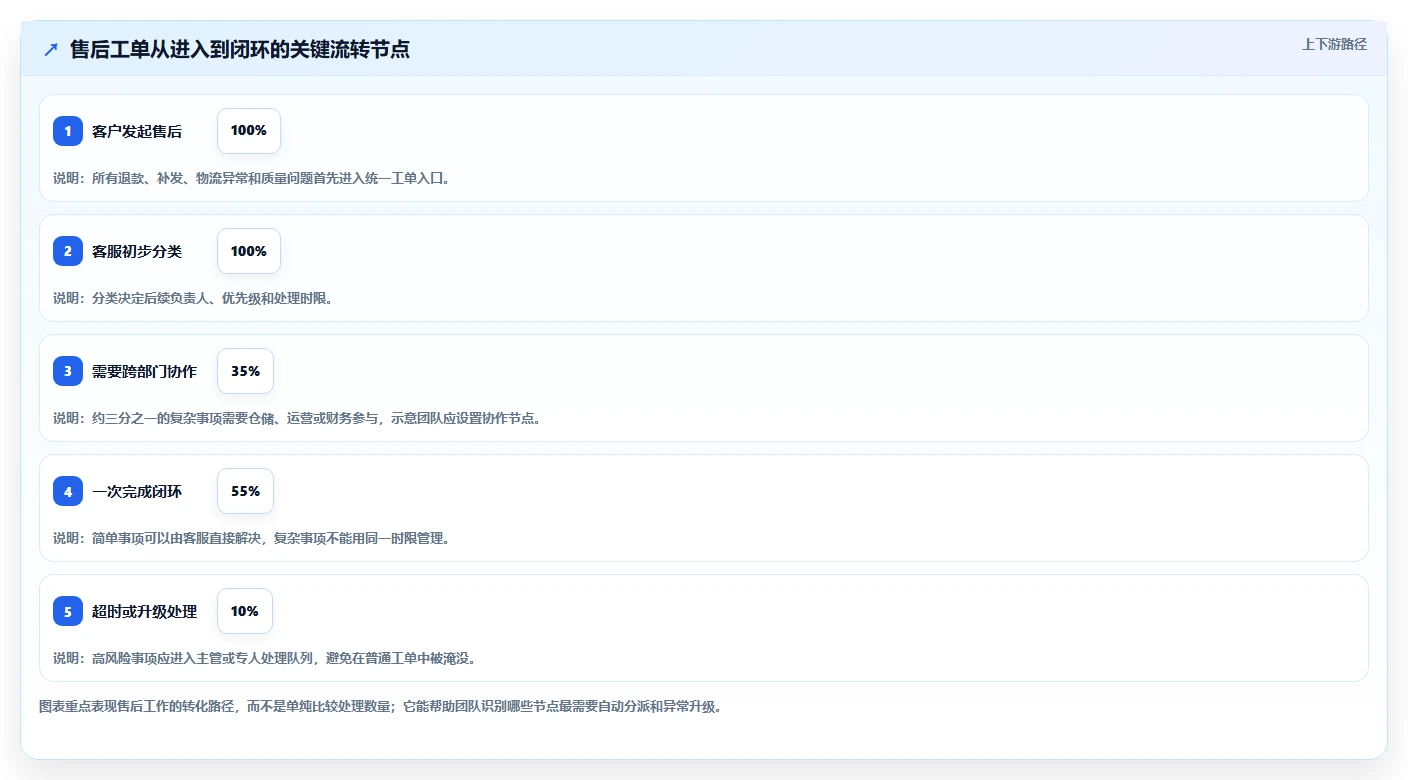Click the 客服初步分类 step label
This screenshot has height=780, width=1408.
(x=137, y=251)
